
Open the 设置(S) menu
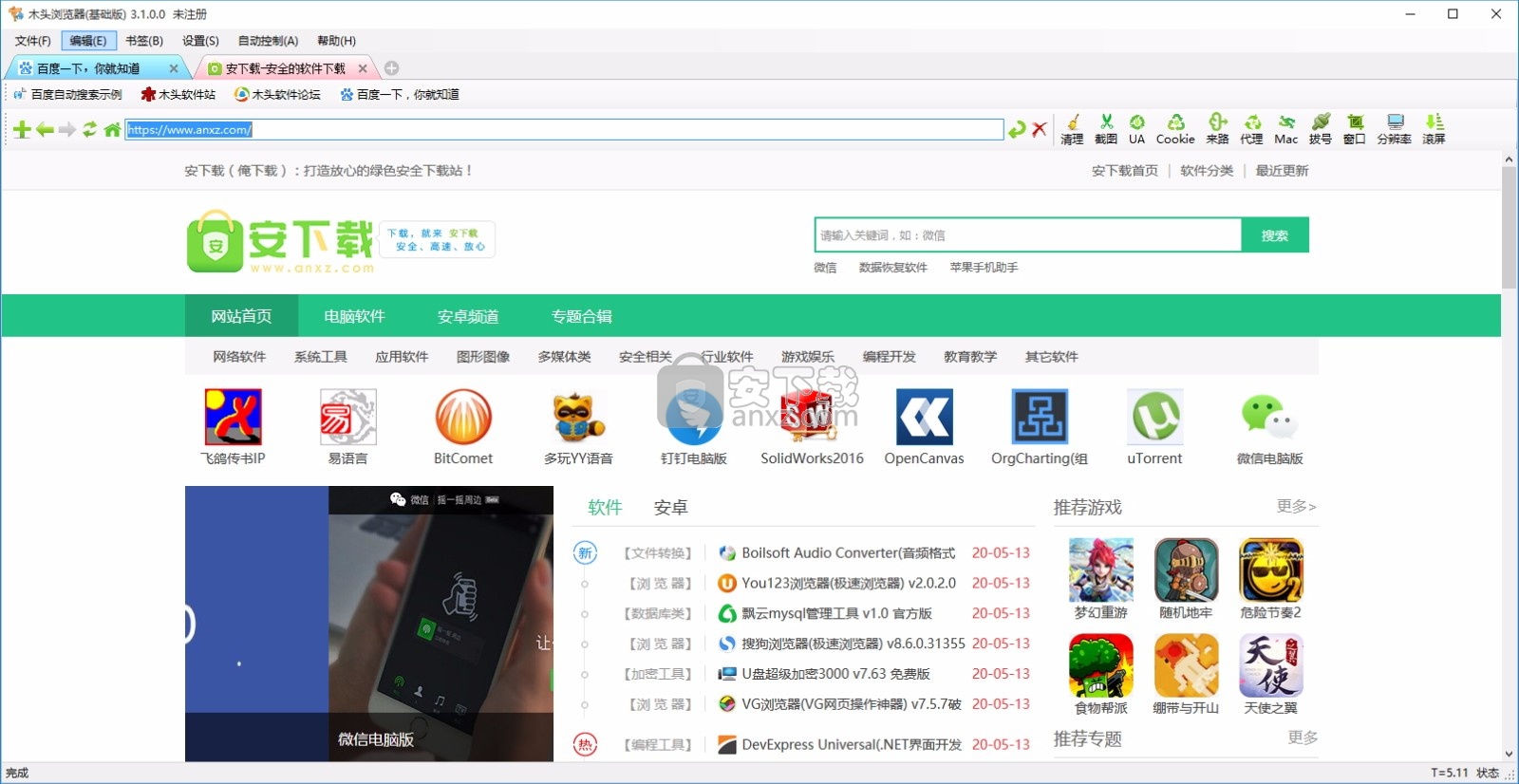(x=200, y=41)
